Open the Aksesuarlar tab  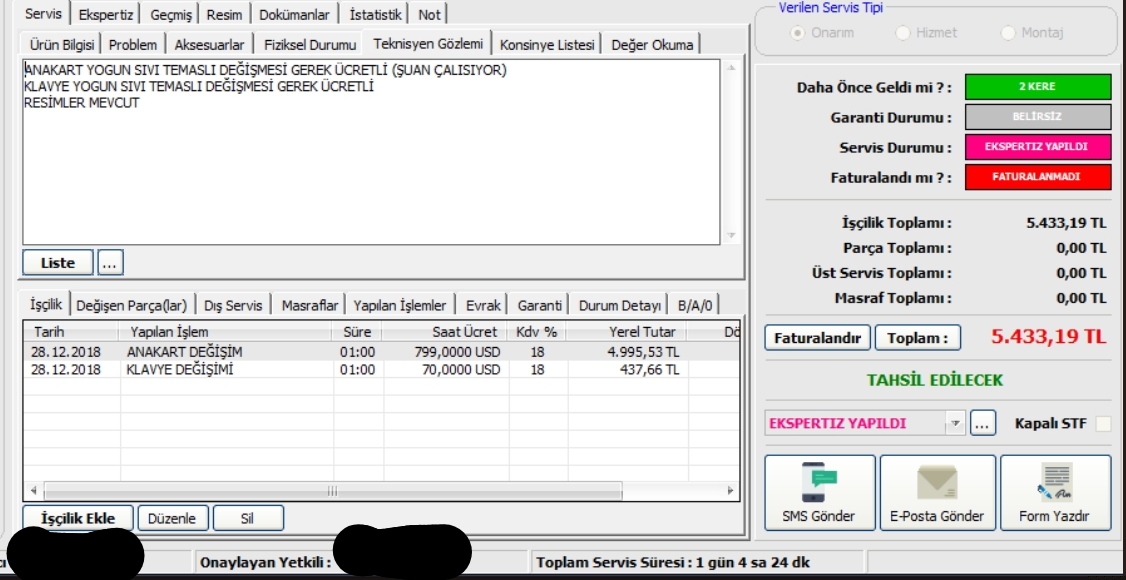tap(210, 45)
